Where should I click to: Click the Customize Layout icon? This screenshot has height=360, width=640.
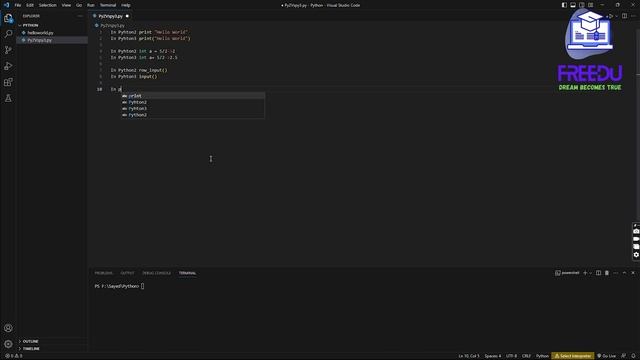(591, 5)
